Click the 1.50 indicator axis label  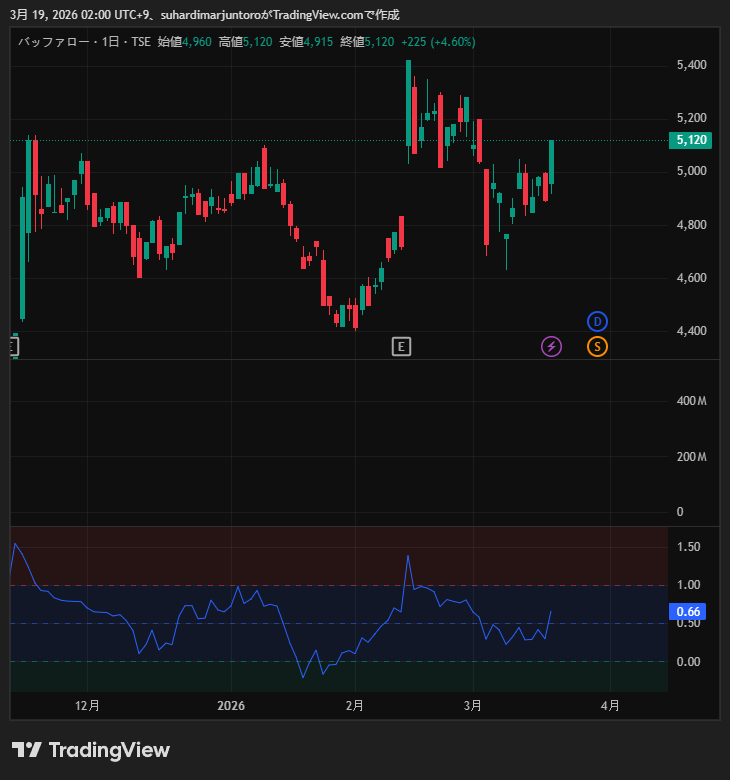tap(688, 547)
